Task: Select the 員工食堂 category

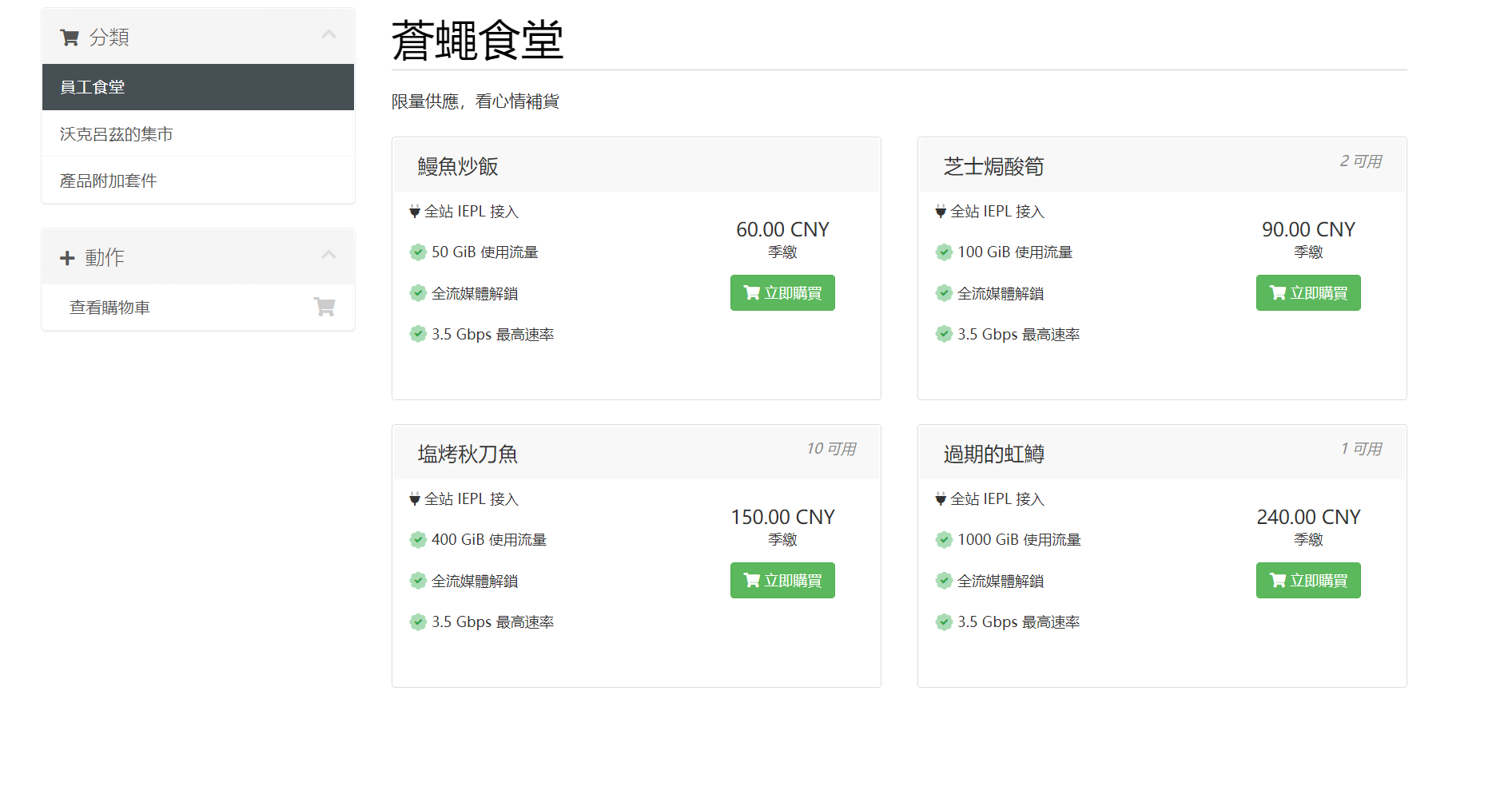Action: click(197, 87)
